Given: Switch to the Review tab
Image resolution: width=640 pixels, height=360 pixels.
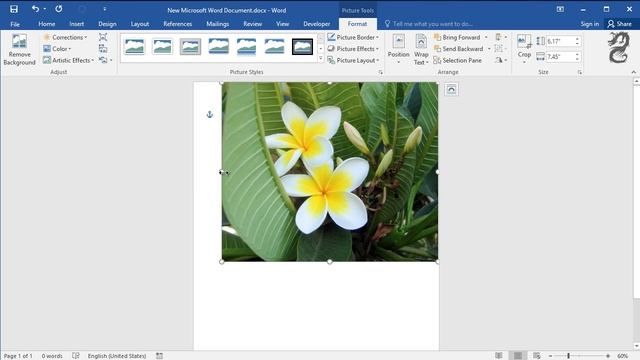Looking at the screenshot, I should pos(253,24).
